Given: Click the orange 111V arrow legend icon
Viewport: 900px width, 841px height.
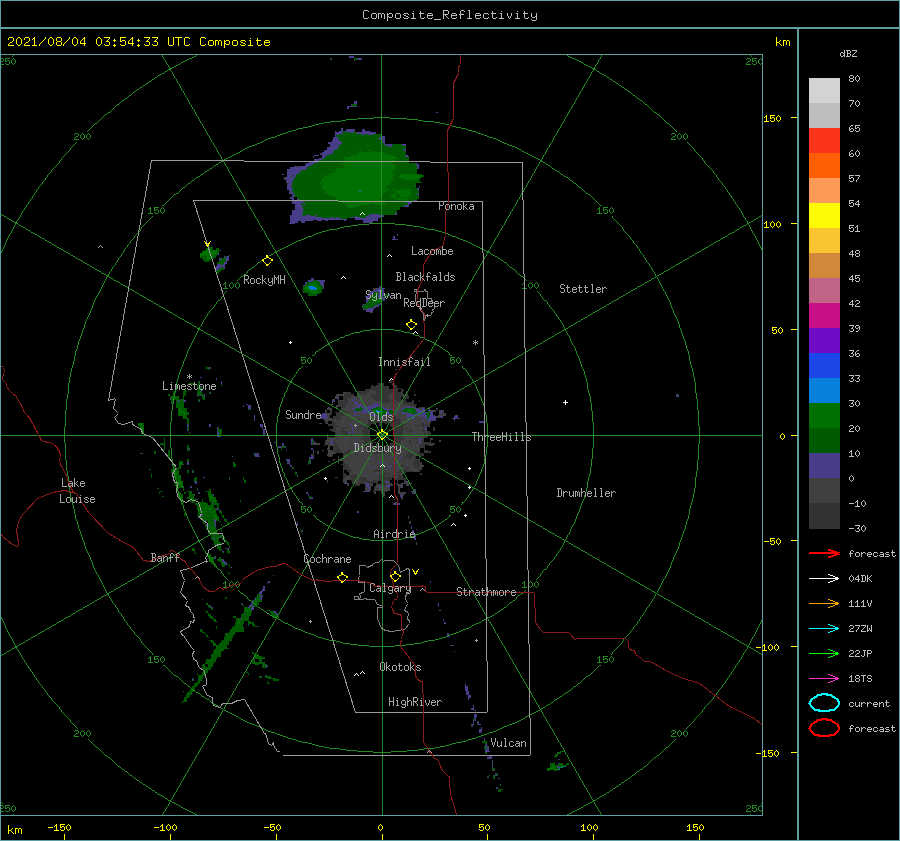Looking at the screenshot, I should click(824, 603).
